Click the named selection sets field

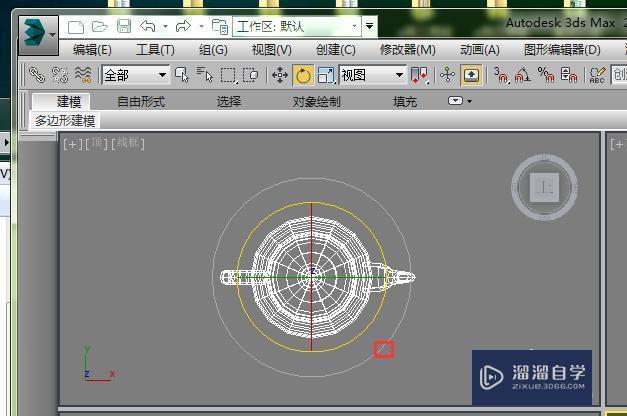point(619,75)
